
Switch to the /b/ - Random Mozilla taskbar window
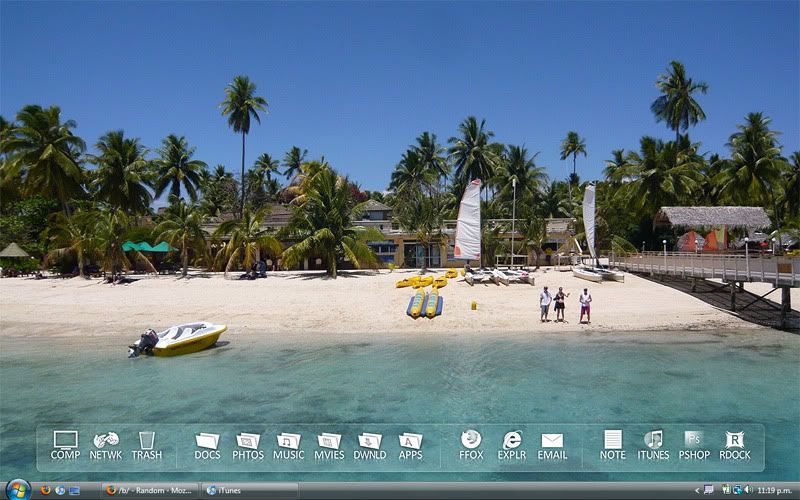[149, 491]
